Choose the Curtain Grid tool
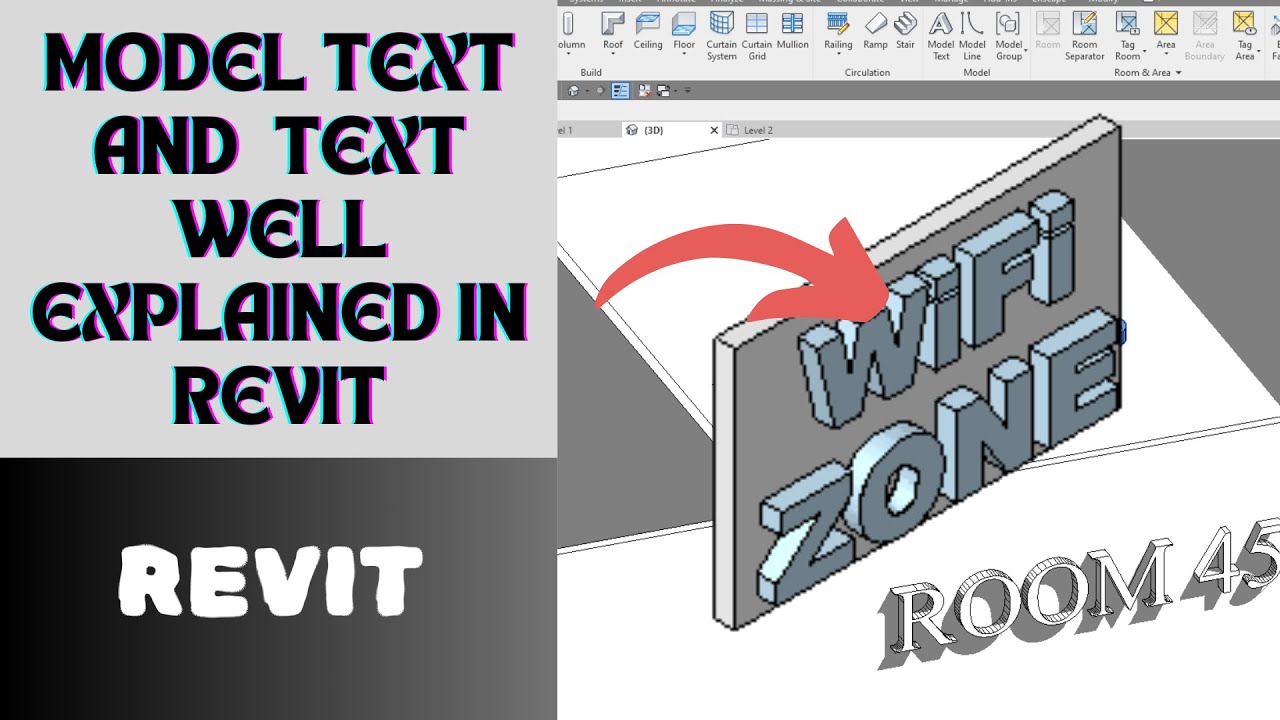 click(757, 36)
